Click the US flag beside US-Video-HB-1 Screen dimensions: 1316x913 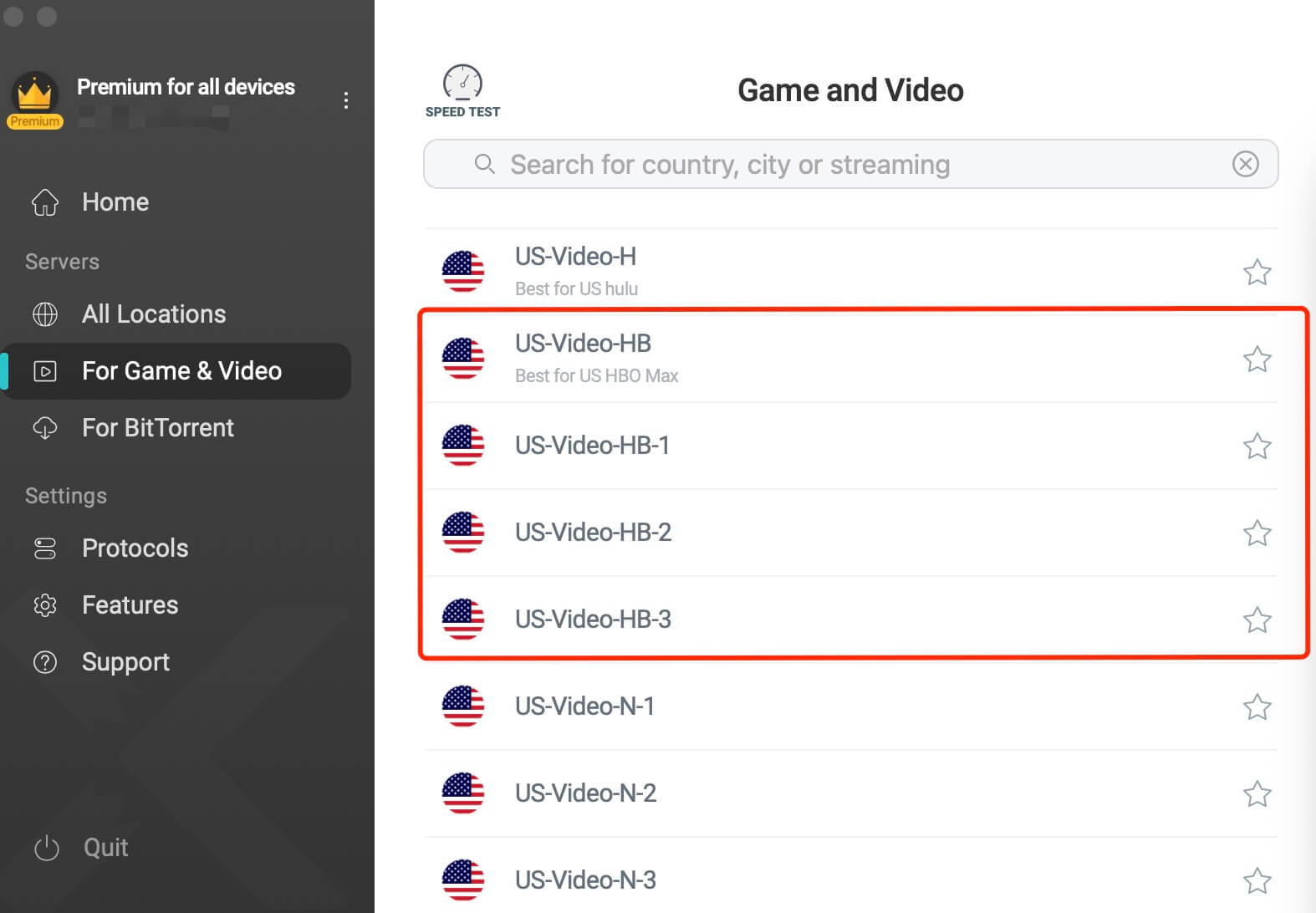tap(463, 446)
